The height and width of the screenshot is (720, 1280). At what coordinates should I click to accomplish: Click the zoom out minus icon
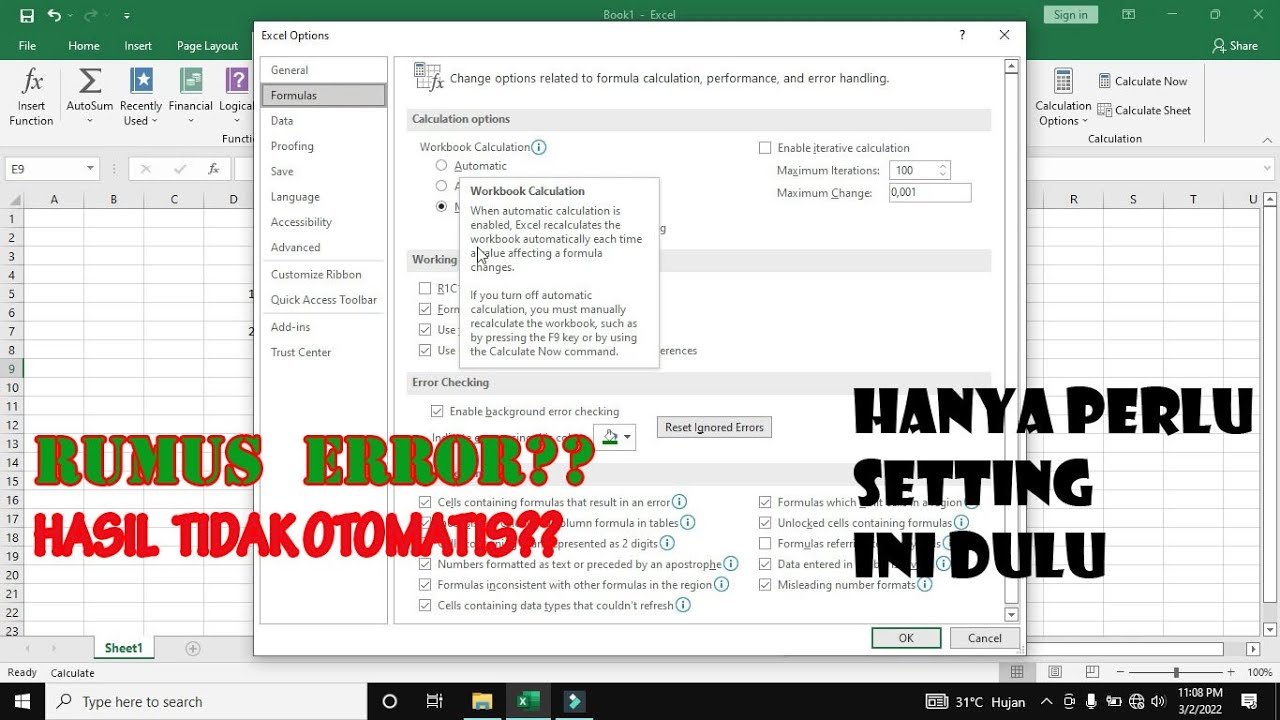coord(1122,673)
